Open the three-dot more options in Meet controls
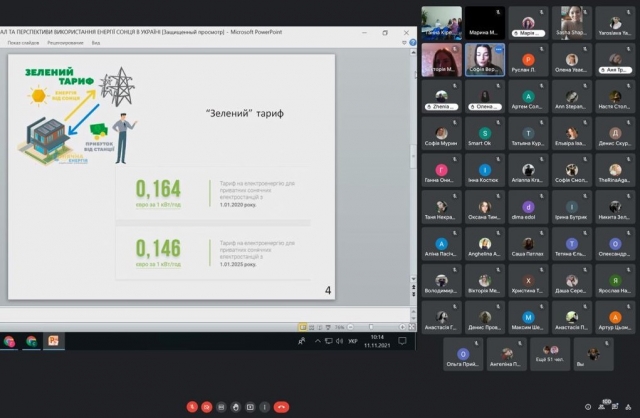640x418 pixels. click(x=264, y=407)
